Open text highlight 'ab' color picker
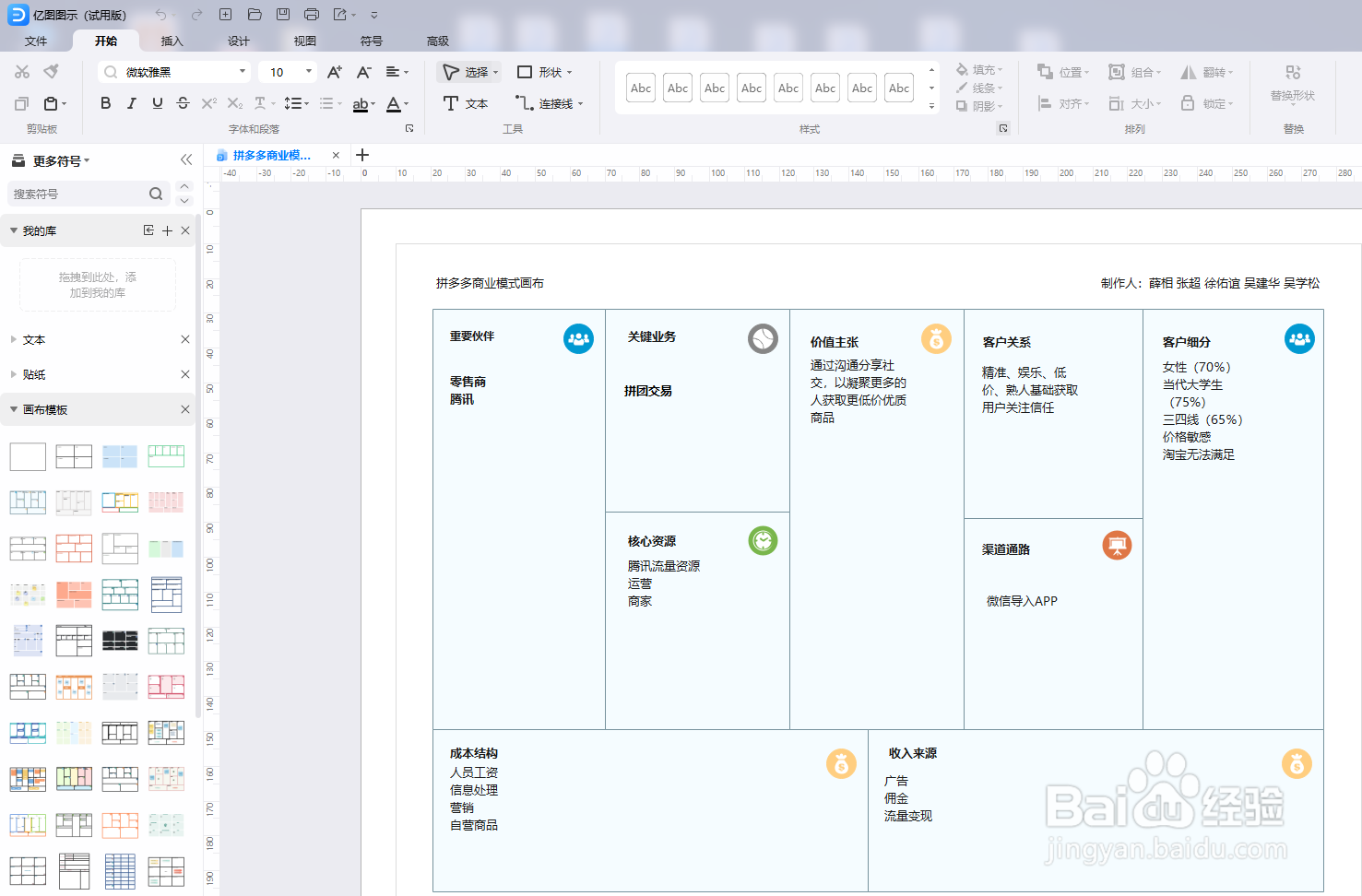 coord(364,104)
